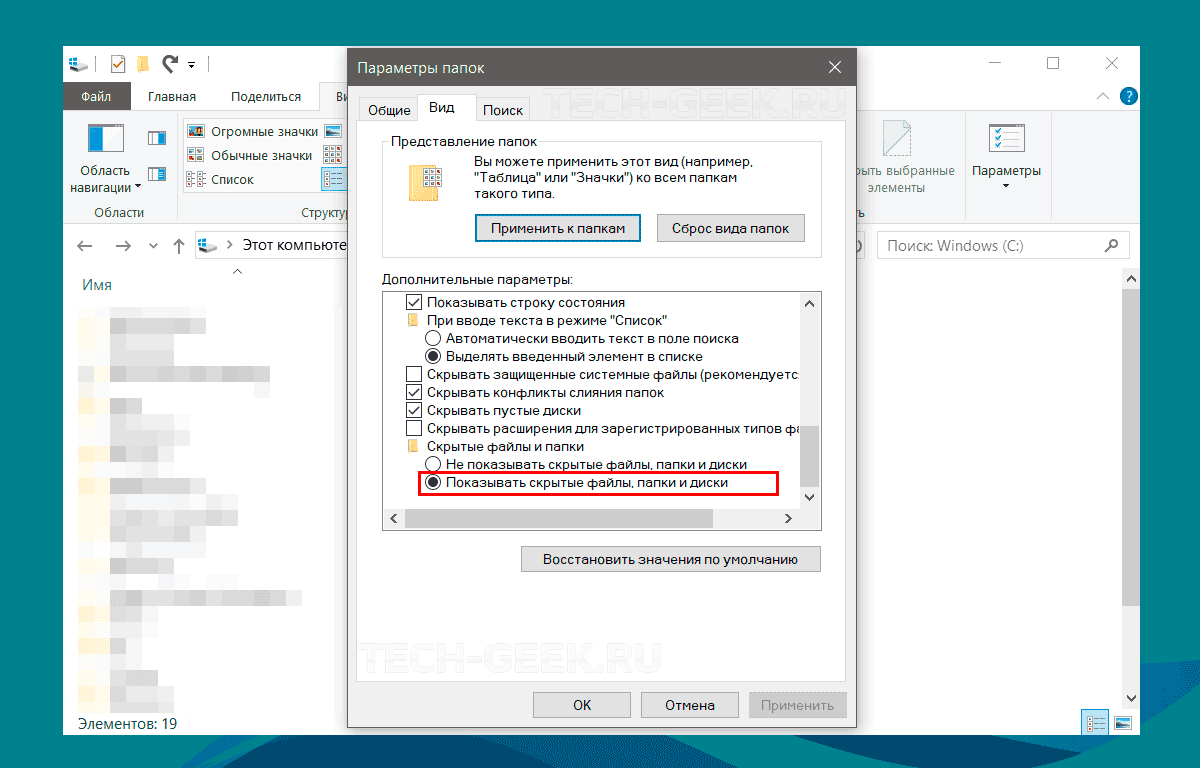Click the settings list horizontal scroll left arrow

click(x=394, y=518)
